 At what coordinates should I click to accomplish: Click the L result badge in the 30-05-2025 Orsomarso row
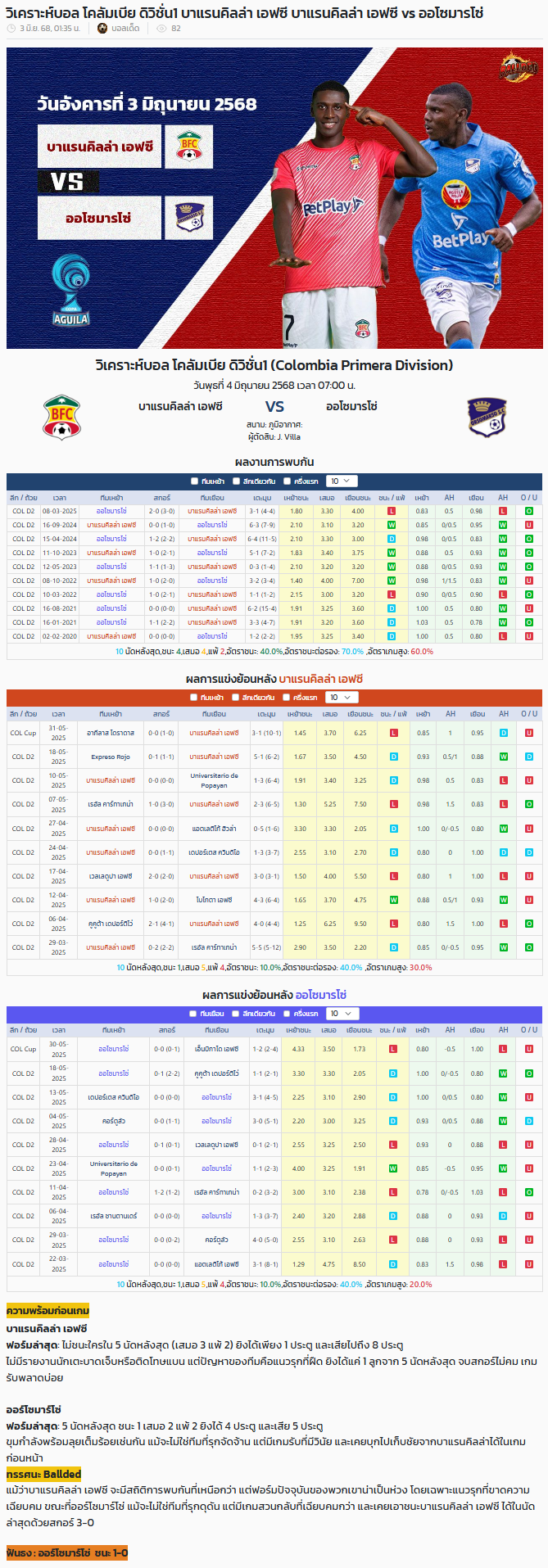coord(393,1049)
